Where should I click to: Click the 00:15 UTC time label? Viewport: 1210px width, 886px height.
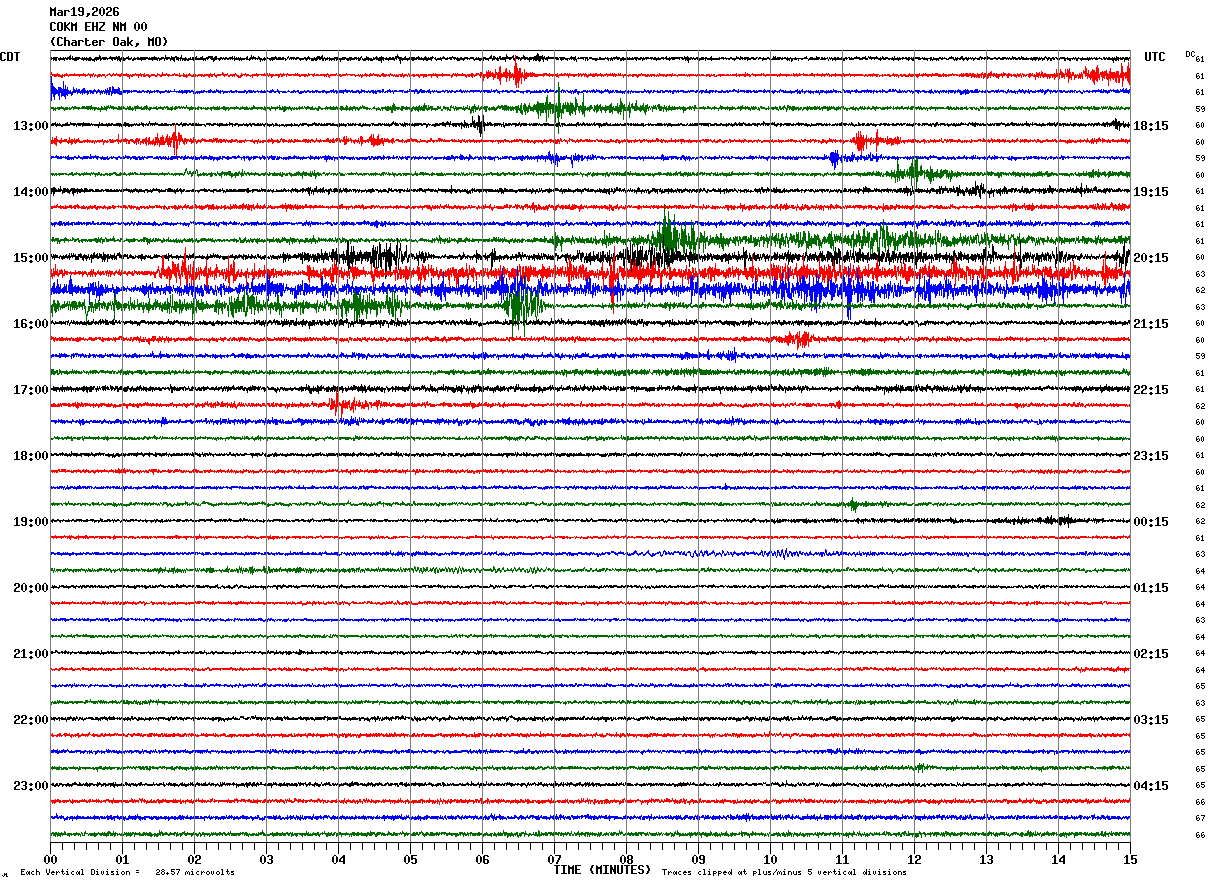(x=1150, y=522)
